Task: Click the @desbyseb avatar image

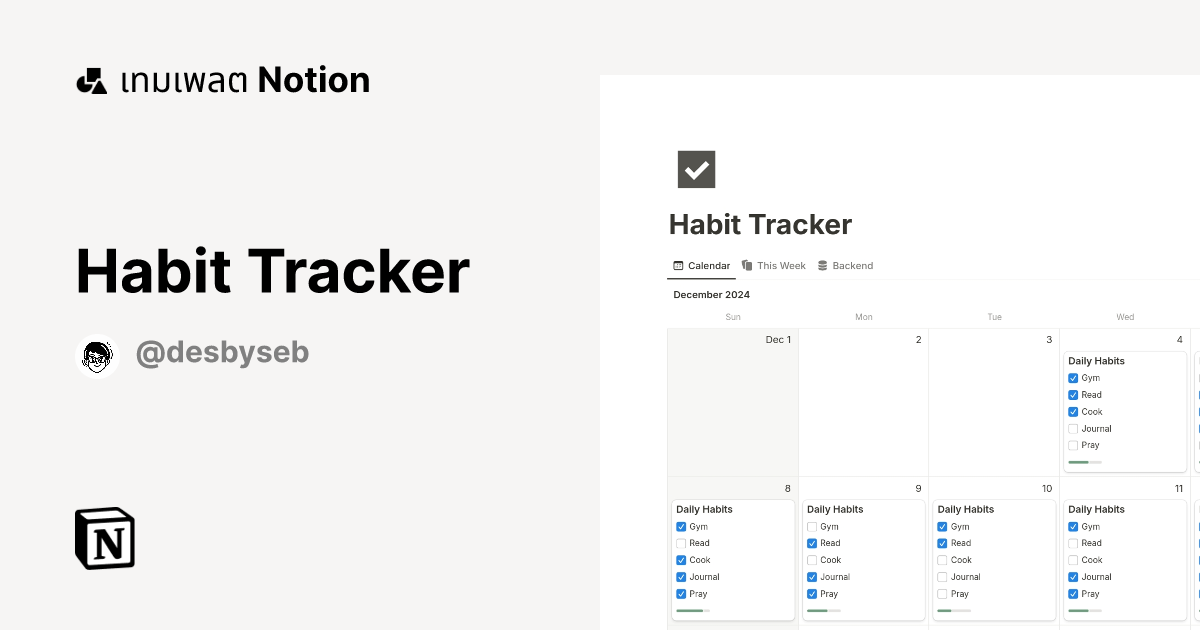Action: tap(97, 354)
